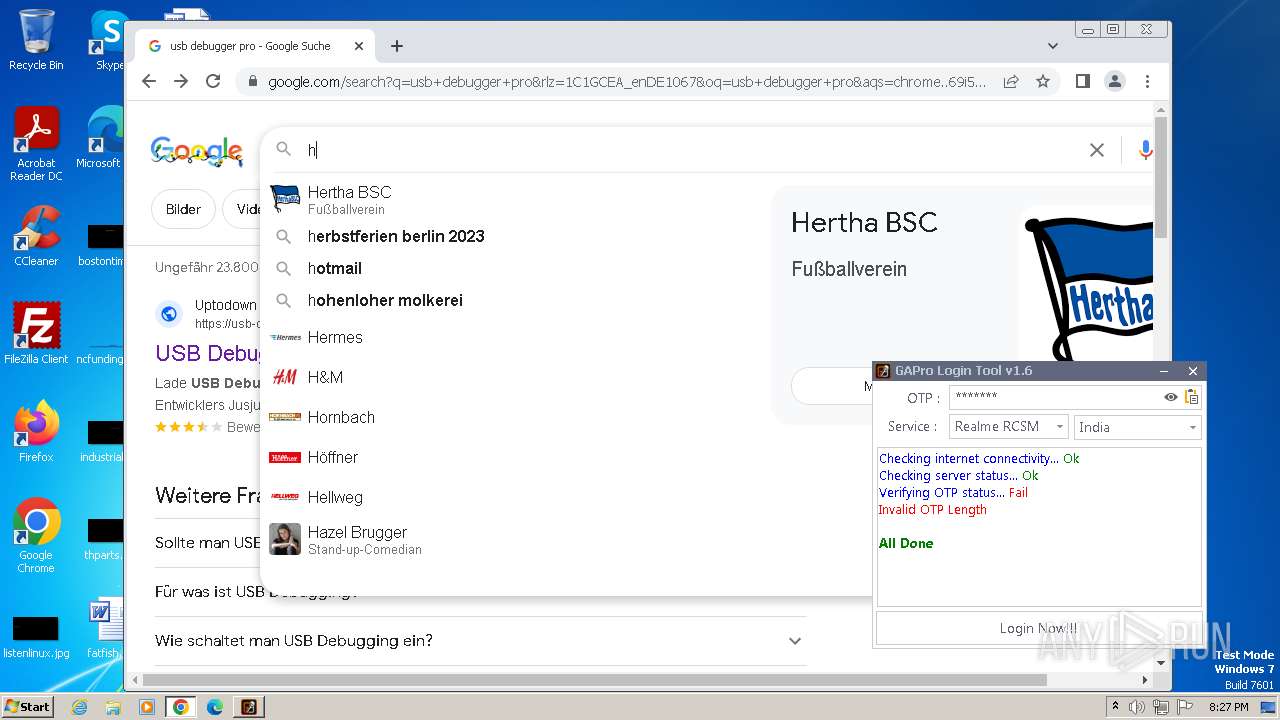
Task: Open CCleaner desktop icon
Action: pos(36,236)
